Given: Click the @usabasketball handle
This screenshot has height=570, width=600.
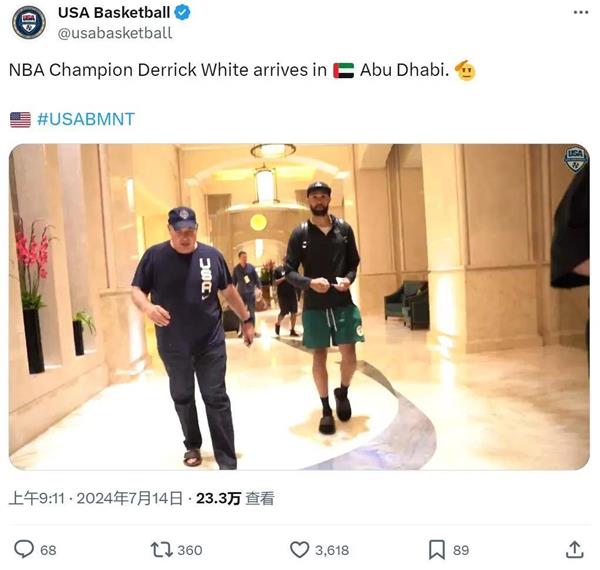Looking at the screenshot, I should pyautogui.click(x=115, y=33).
